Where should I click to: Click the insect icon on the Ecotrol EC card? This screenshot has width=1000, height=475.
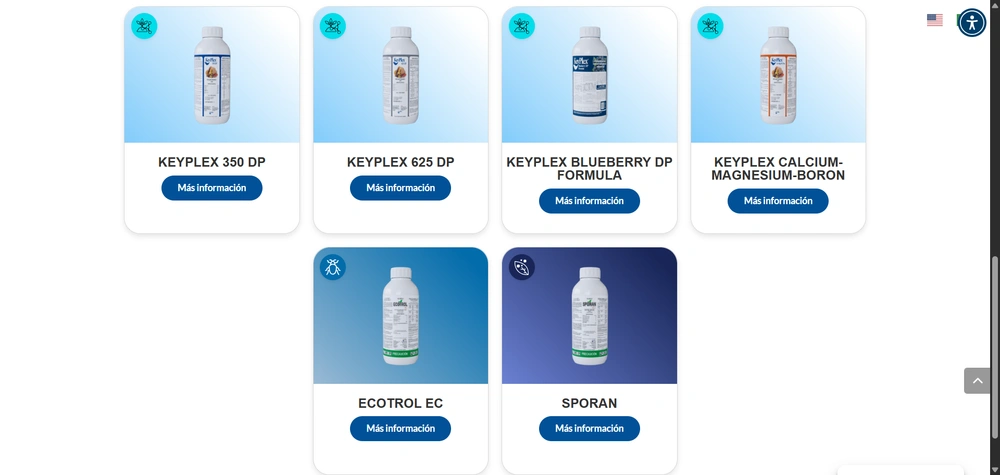(x=333, y=267)
